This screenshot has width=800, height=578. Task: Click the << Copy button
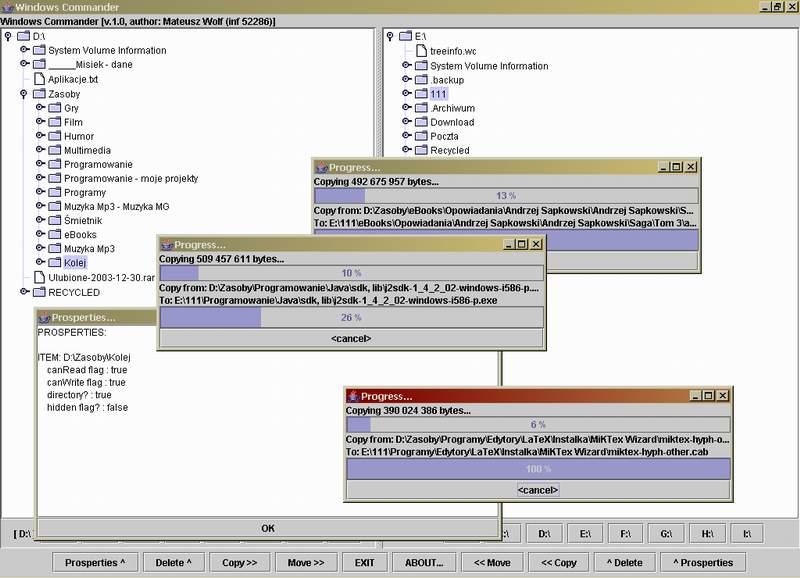click(559, 563)
